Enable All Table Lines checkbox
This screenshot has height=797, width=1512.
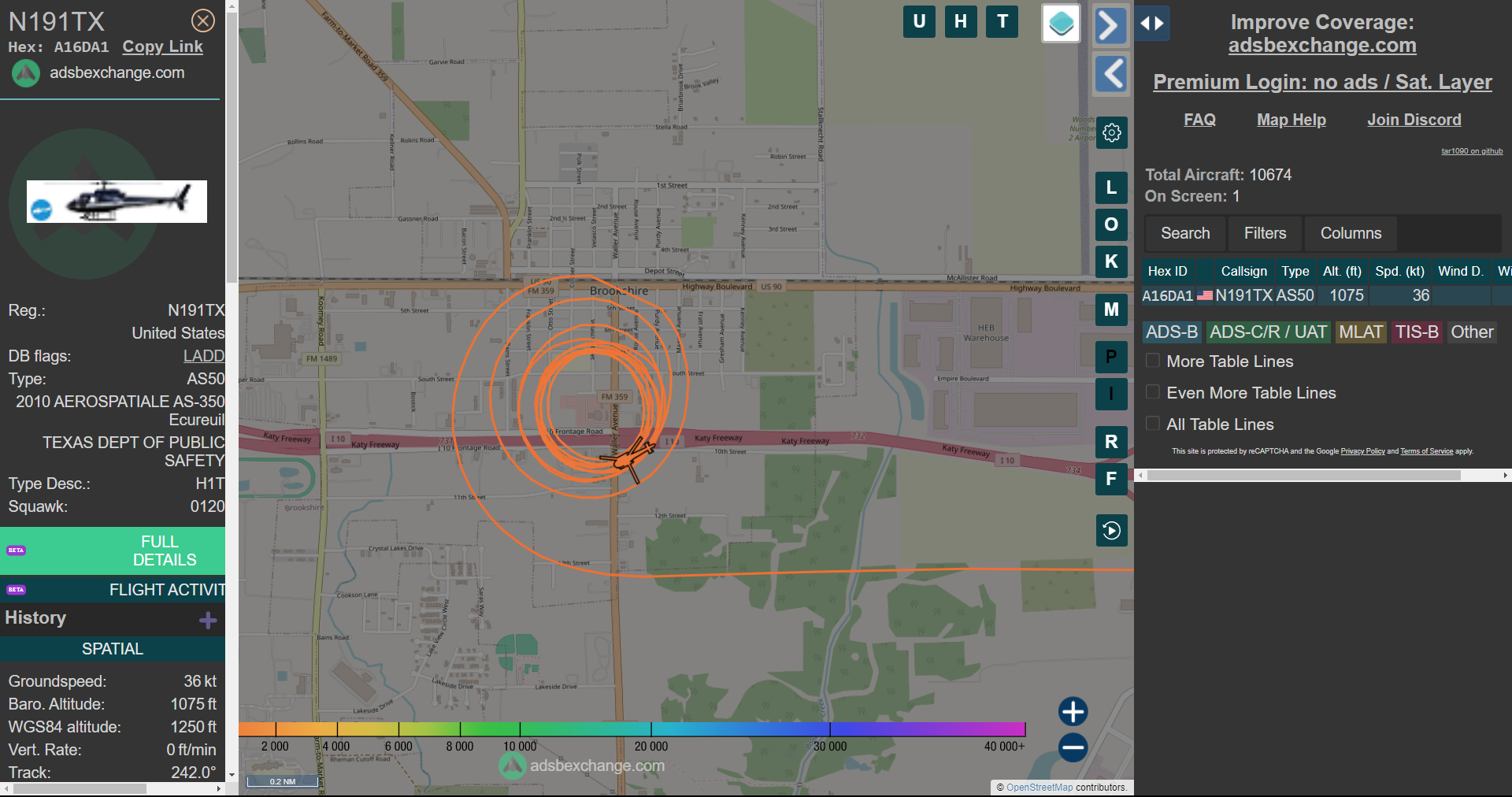coord(1152,424)
